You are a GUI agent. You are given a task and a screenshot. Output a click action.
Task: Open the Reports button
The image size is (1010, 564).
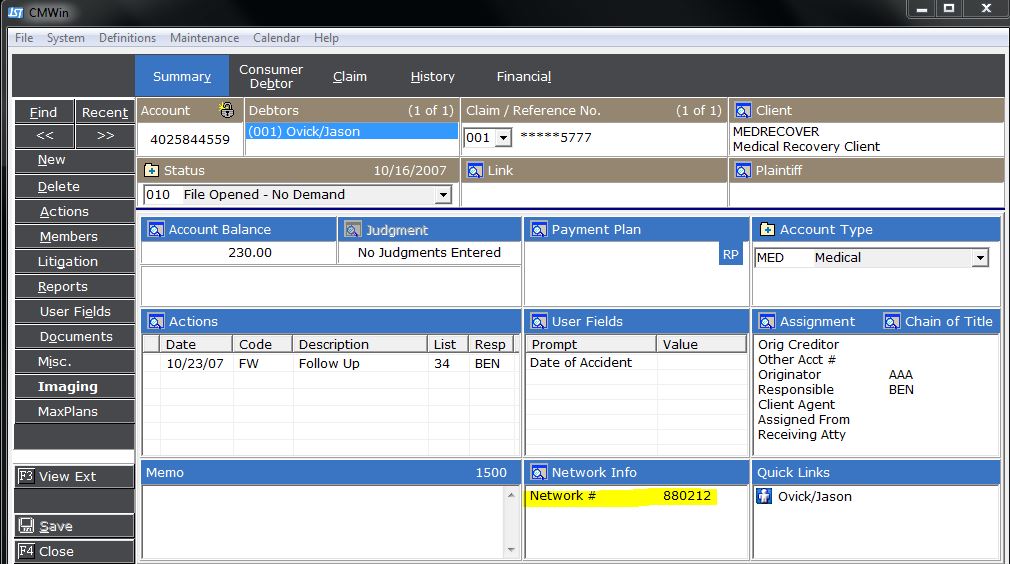click(x=74, y=287)
